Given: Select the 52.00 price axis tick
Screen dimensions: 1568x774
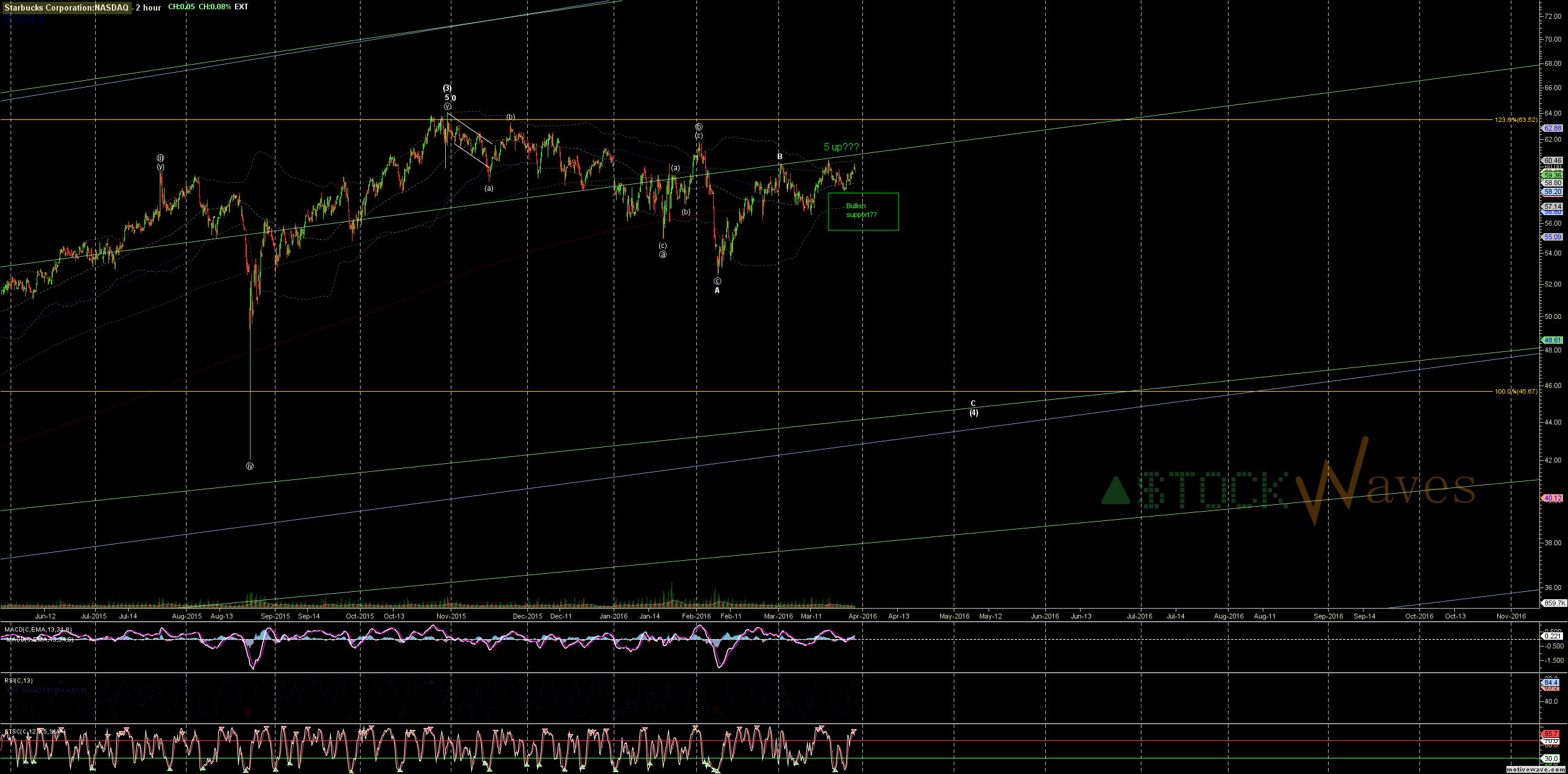Looking at the screenshot, I should point(1552,284).
